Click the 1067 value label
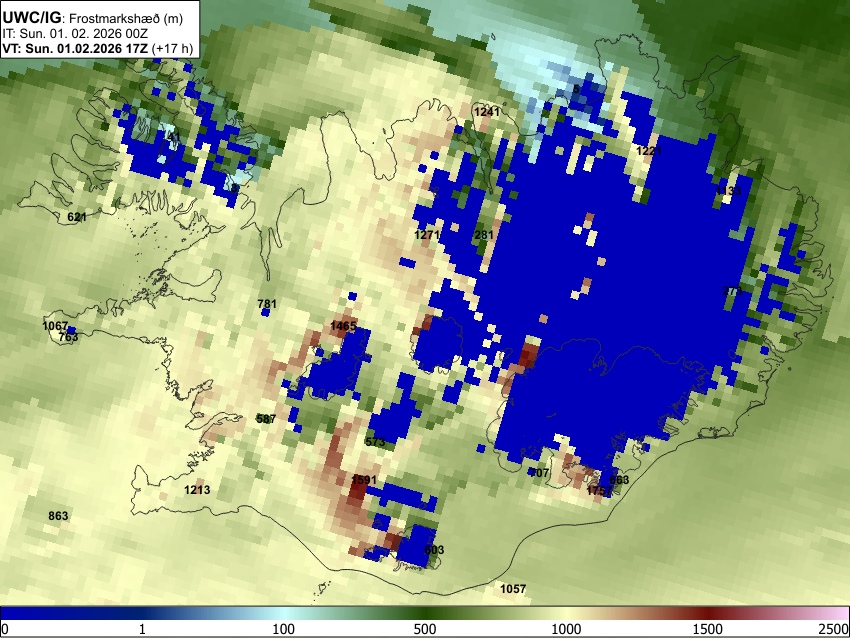The image size is (850, 638). (55, 326)
